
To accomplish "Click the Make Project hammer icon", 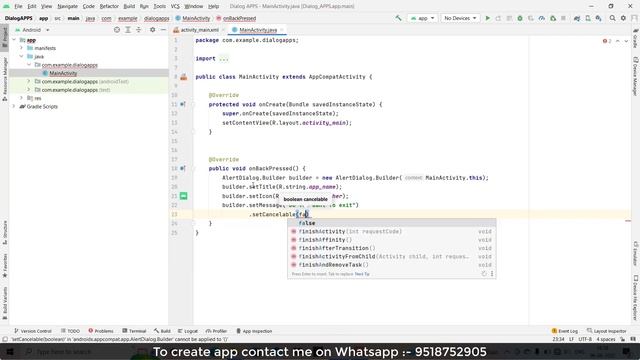I will coord(398,18).
